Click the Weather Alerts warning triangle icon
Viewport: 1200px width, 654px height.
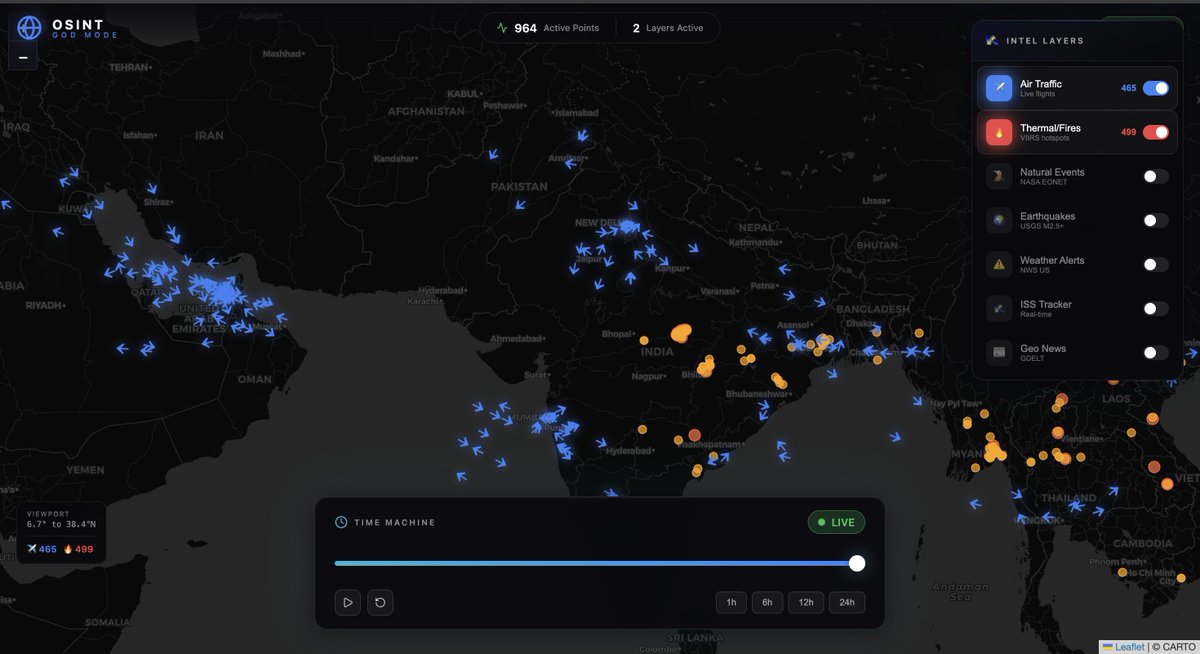pos(998,263)
